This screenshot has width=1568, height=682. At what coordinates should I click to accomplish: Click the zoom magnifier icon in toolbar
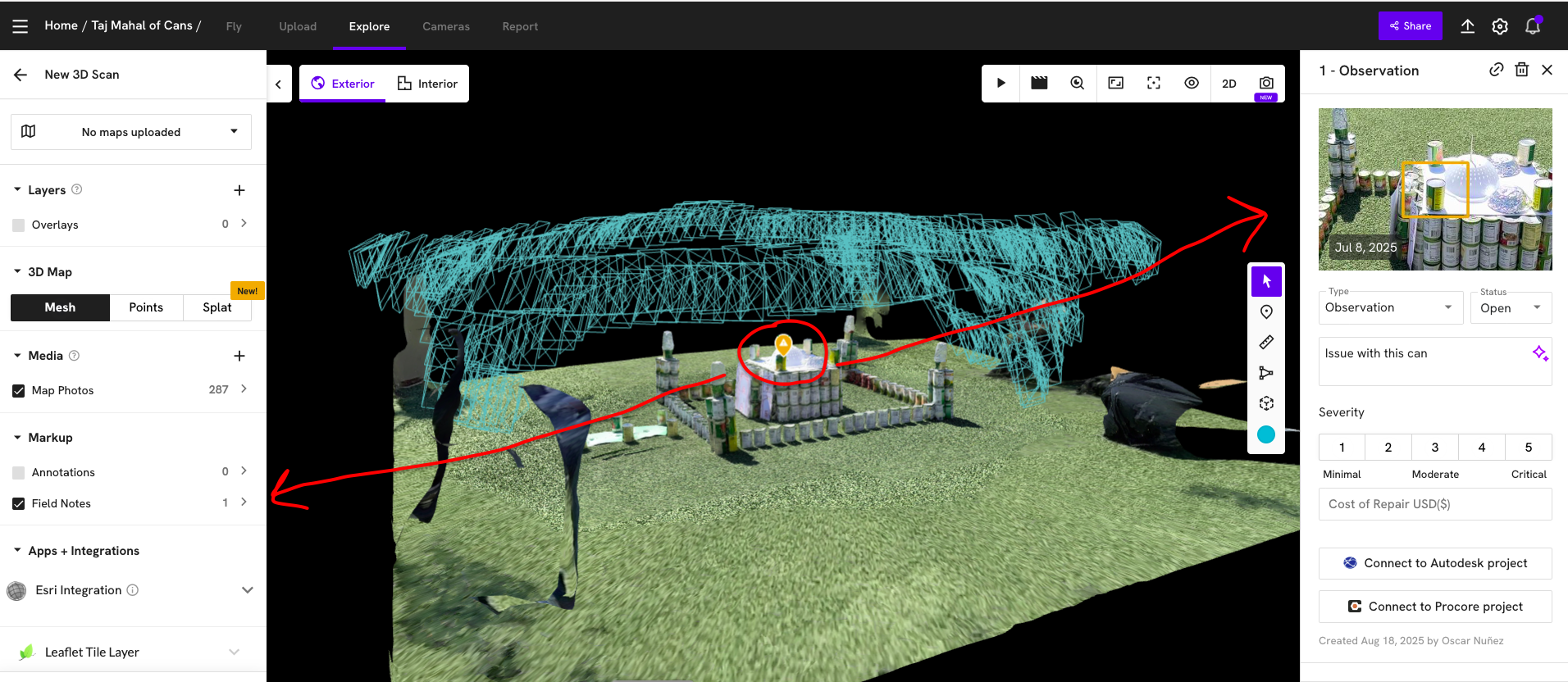(1077, 83)
